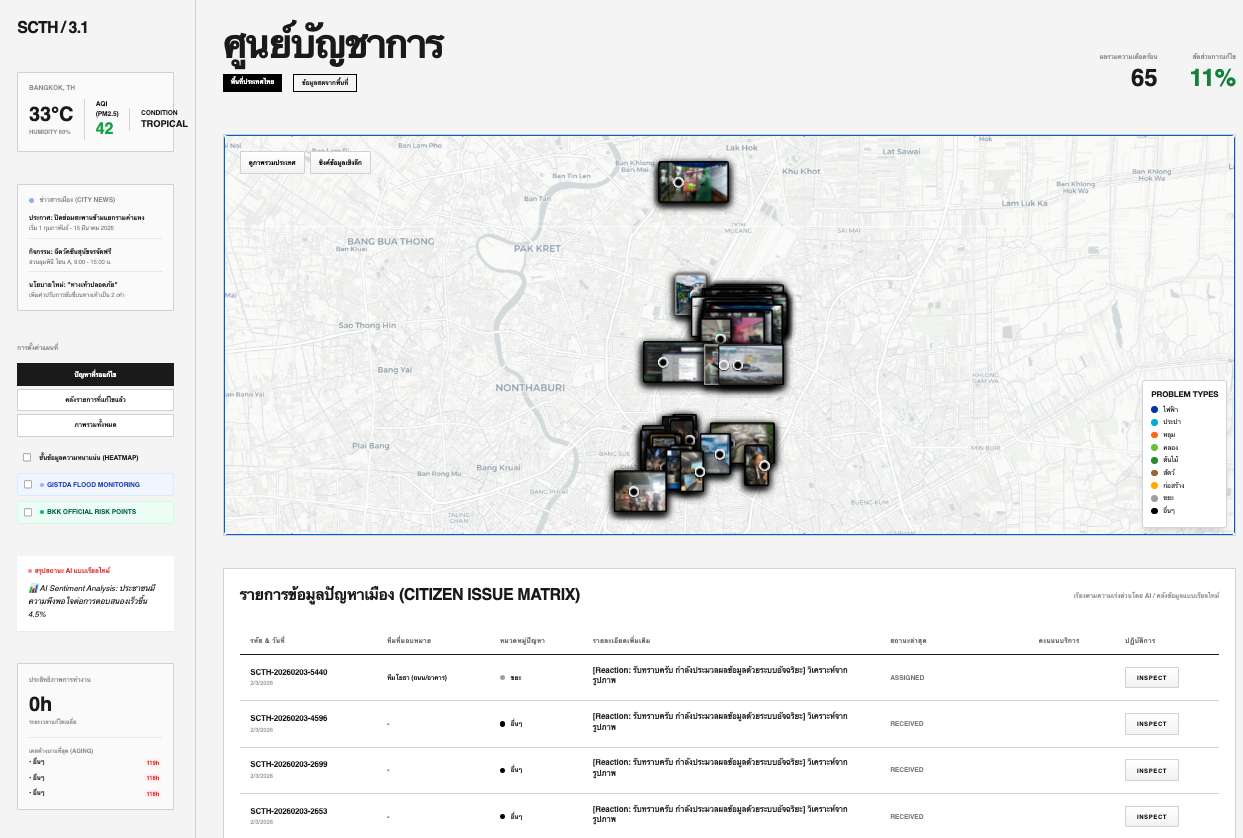The width and height of the screenshot is (1243, 838).
Task: Click the orange legend swatch in Problem Types
Action: (x=1154, y=435)
